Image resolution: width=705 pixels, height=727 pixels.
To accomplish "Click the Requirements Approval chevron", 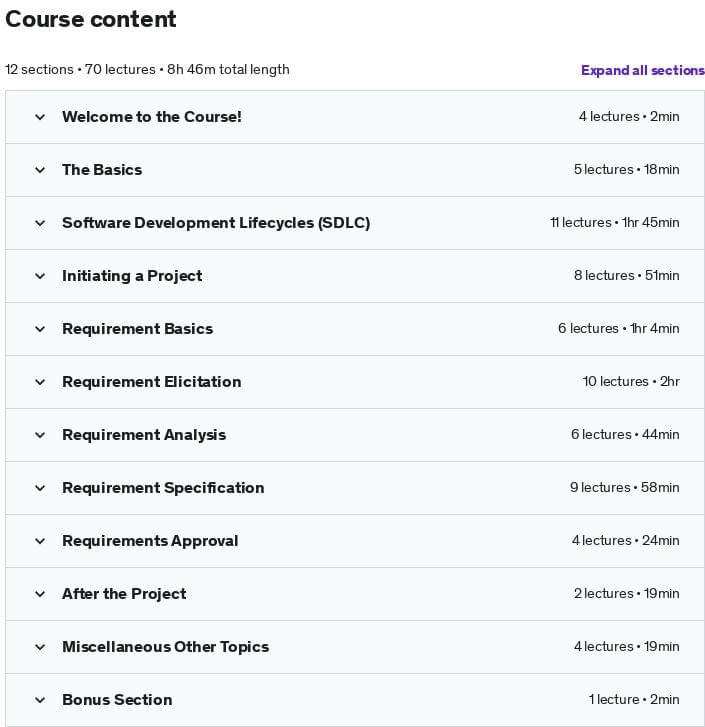I will (40, 541).
